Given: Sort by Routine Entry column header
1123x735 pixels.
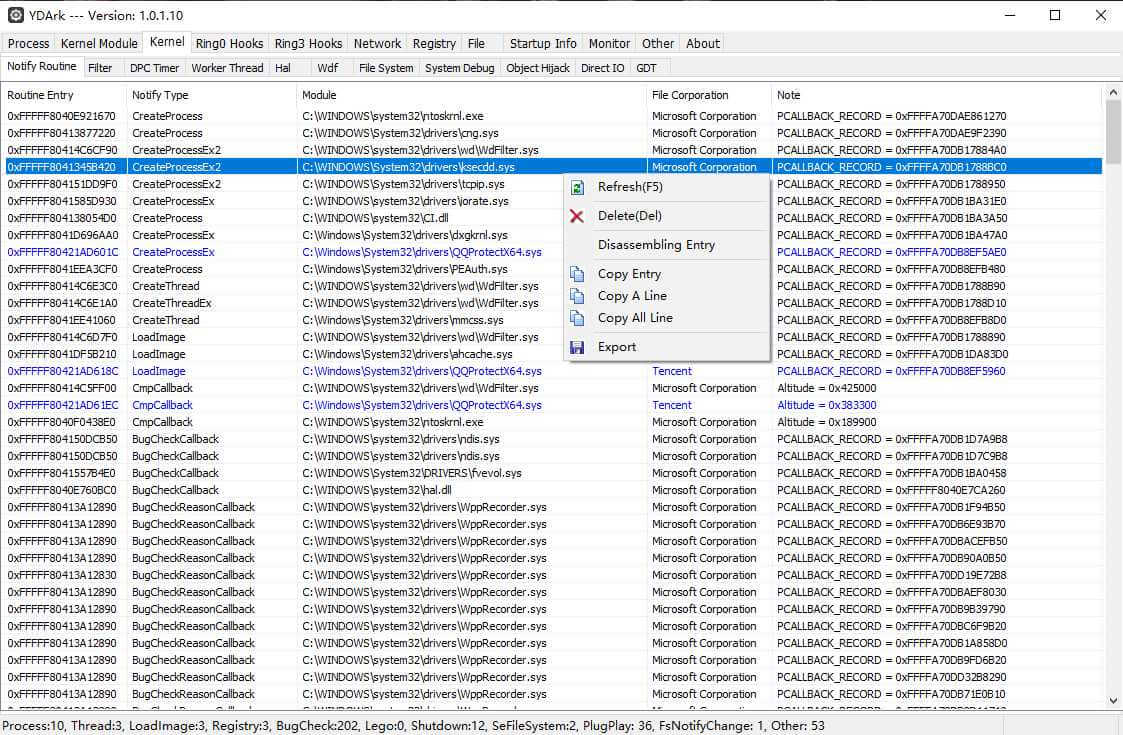Looking at the screenshot, I should click(x=64, y=95).
